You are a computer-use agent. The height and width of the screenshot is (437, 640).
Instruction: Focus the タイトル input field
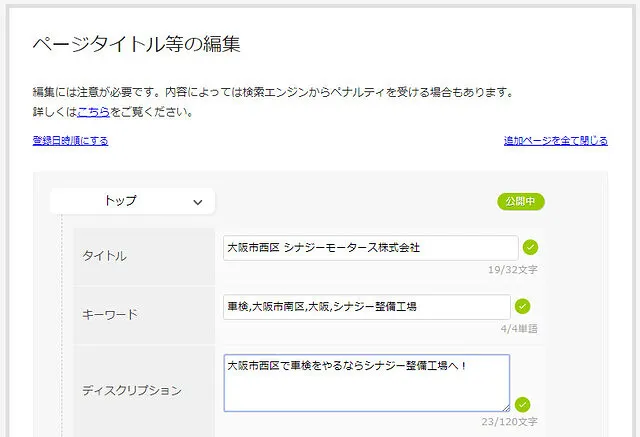coord(371,248)
